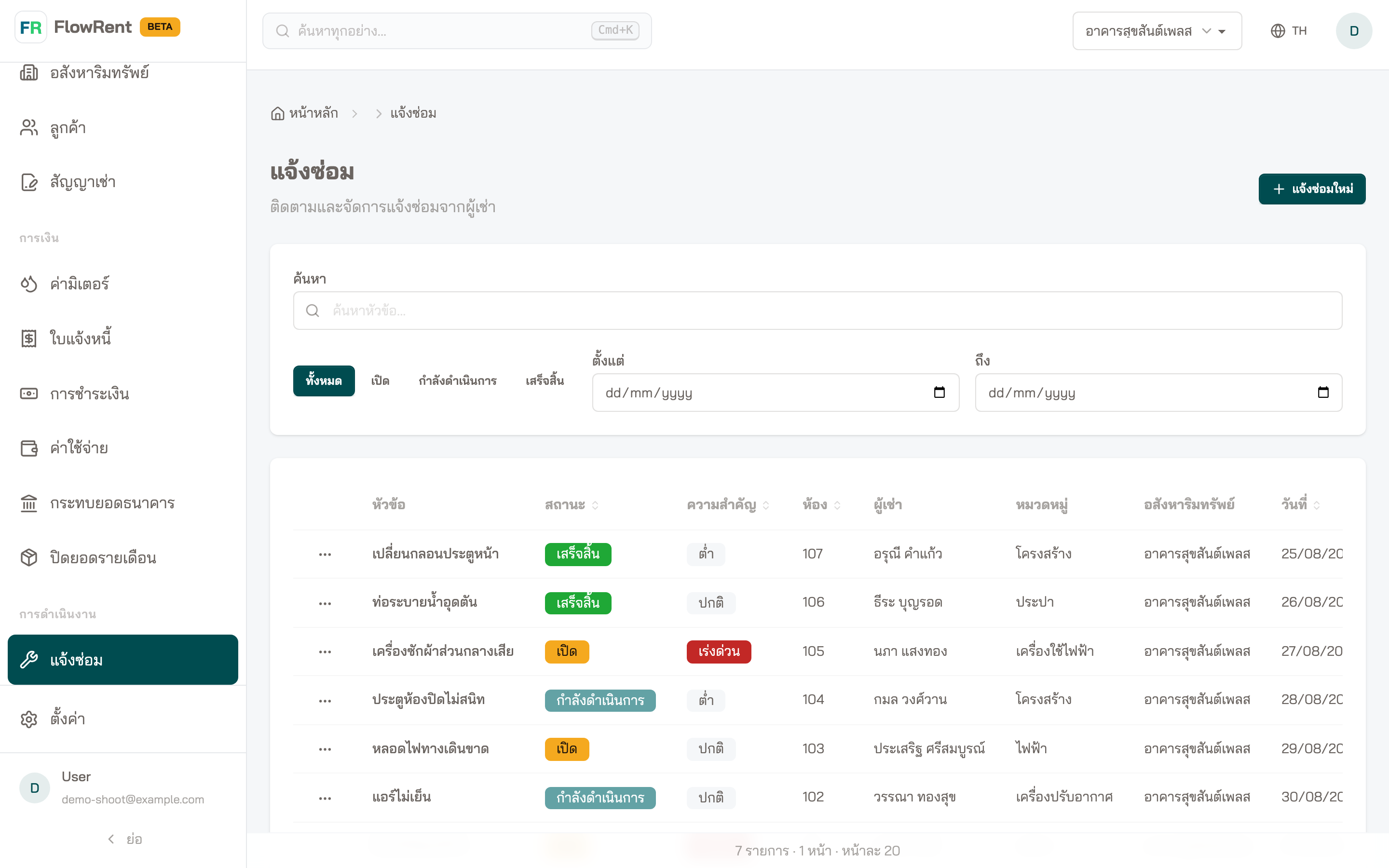
Task: Switch to the เสร็จสิ้น filter tab
Action: click(x=545, y=380)
